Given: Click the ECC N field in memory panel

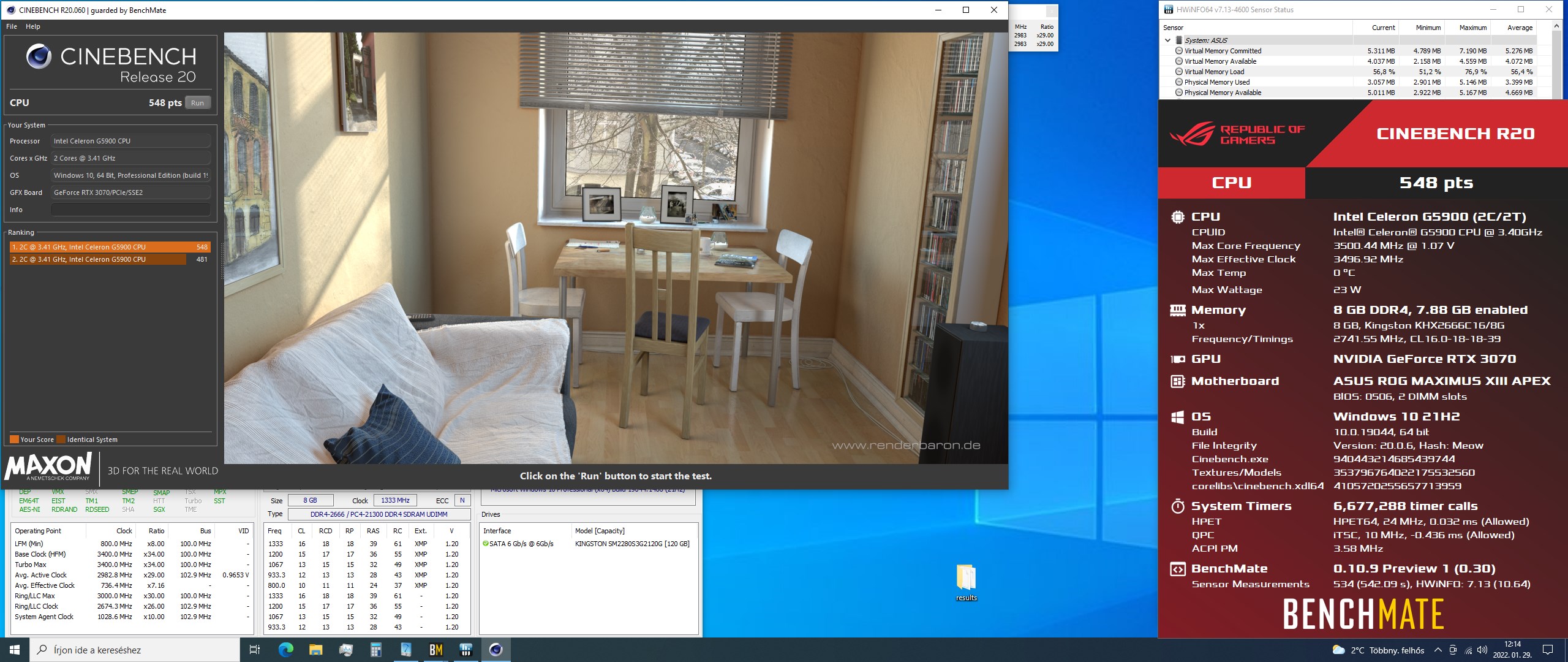Looking at the screenshot, I should (462, 500).
